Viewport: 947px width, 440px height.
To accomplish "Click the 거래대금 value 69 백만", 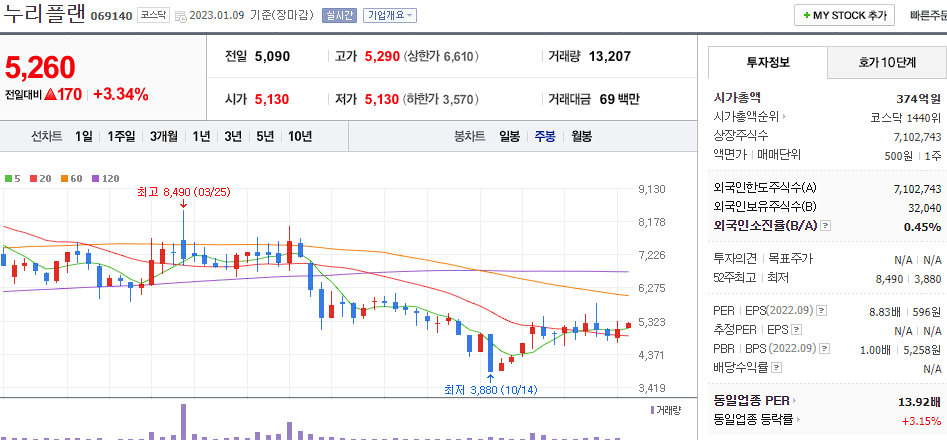I will point(620,100).
